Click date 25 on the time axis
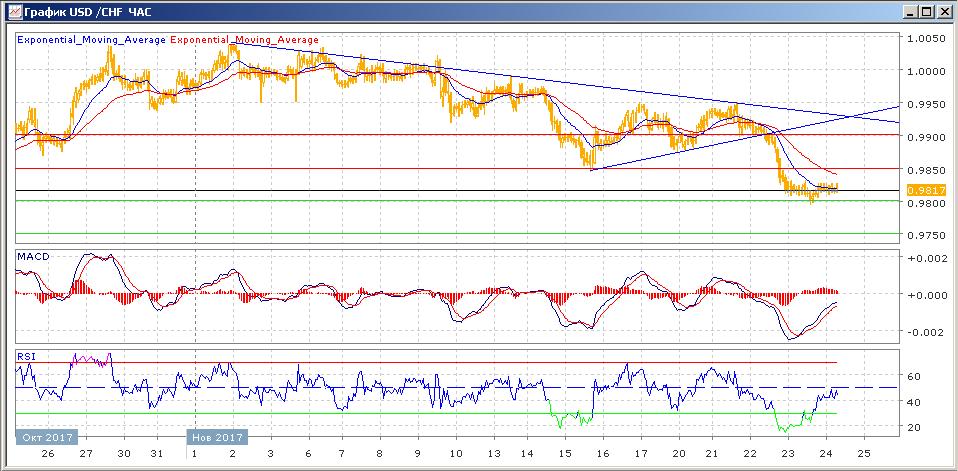The width and height of the screenshot is (958, 471). 865,452
